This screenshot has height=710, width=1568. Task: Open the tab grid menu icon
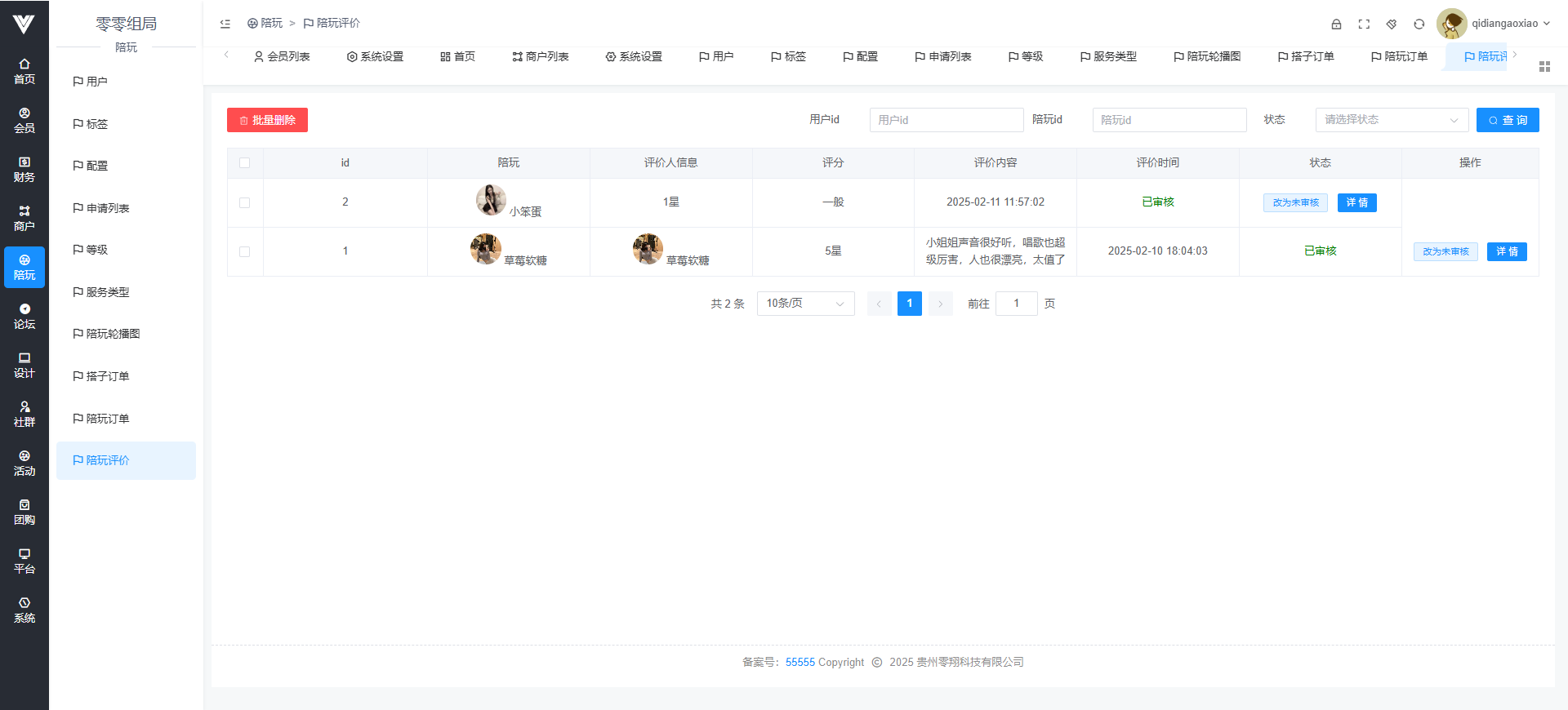[1544, 66]
